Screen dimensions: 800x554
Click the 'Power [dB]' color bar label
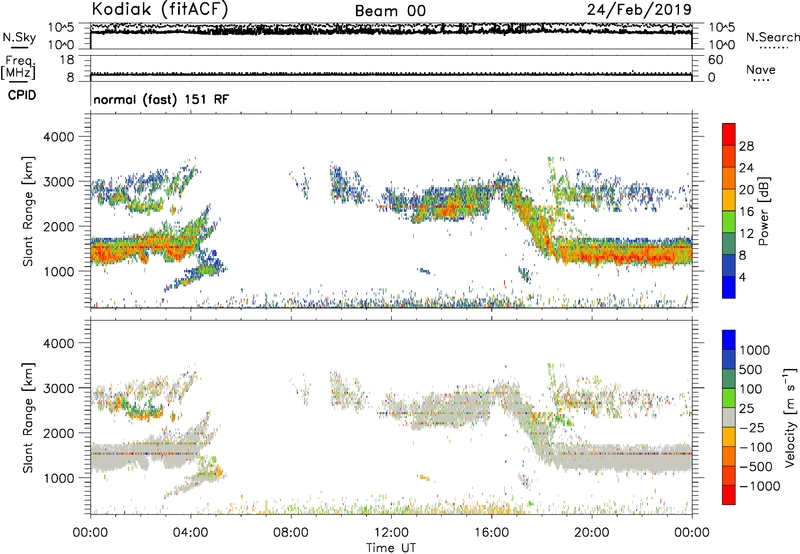pos(763,211)
